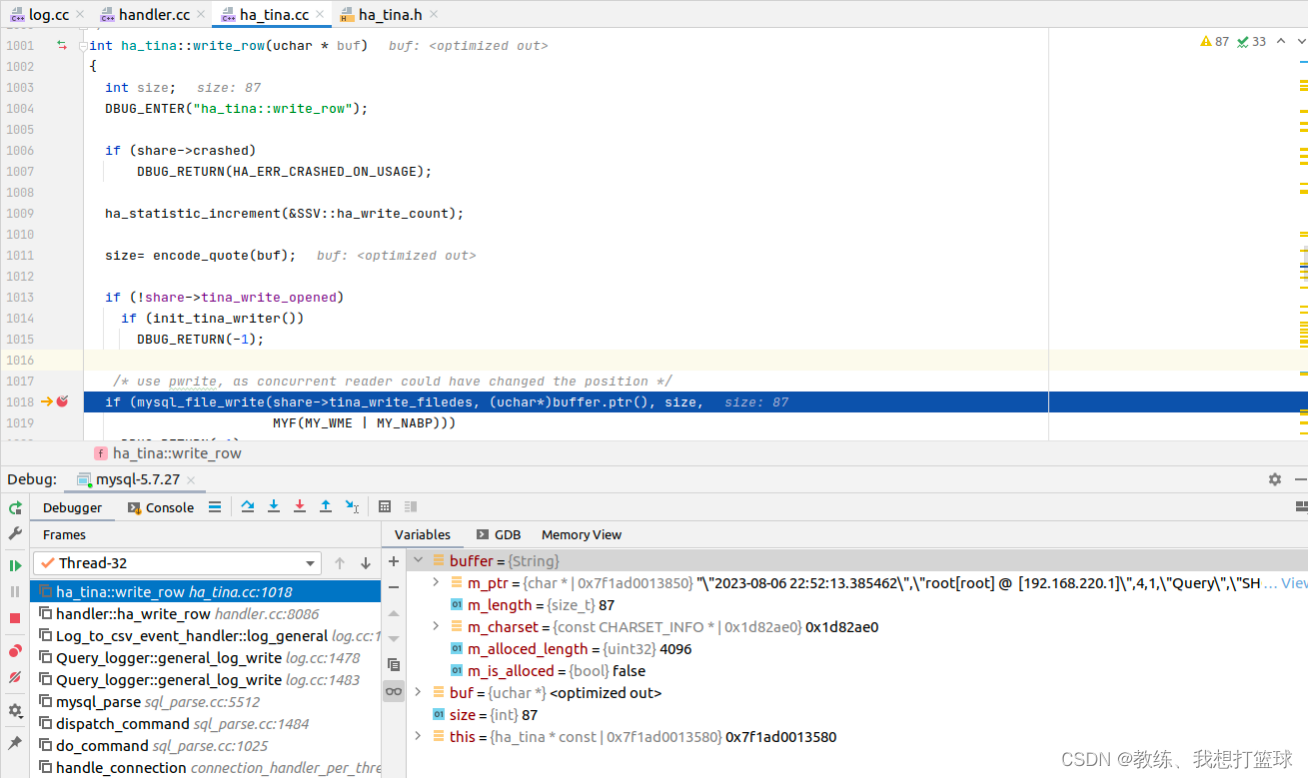Viewport: 1308px width, 778px height.
Task: Select handle_connection frame
Action: click(205, 768)
